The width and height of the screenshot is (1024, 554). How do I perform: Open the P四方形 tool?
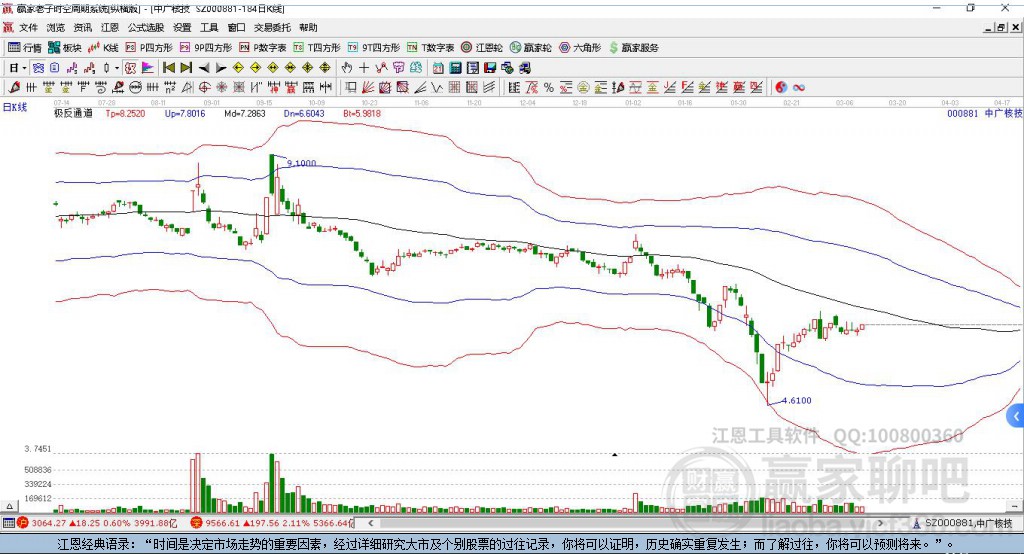(x=149, y=48)
